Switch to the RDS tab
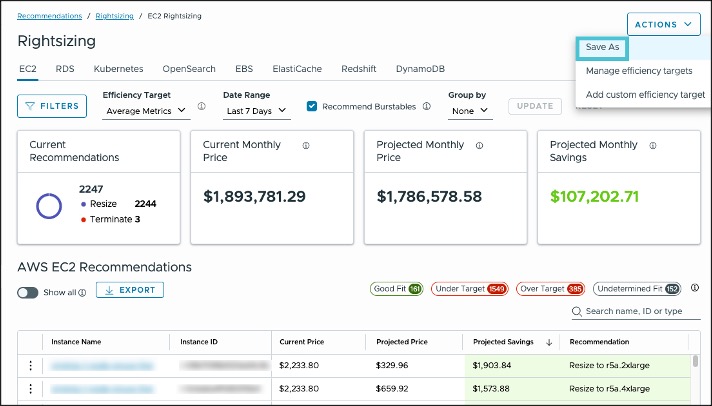Viewport: 712px width, 406px height. point(65,69)
